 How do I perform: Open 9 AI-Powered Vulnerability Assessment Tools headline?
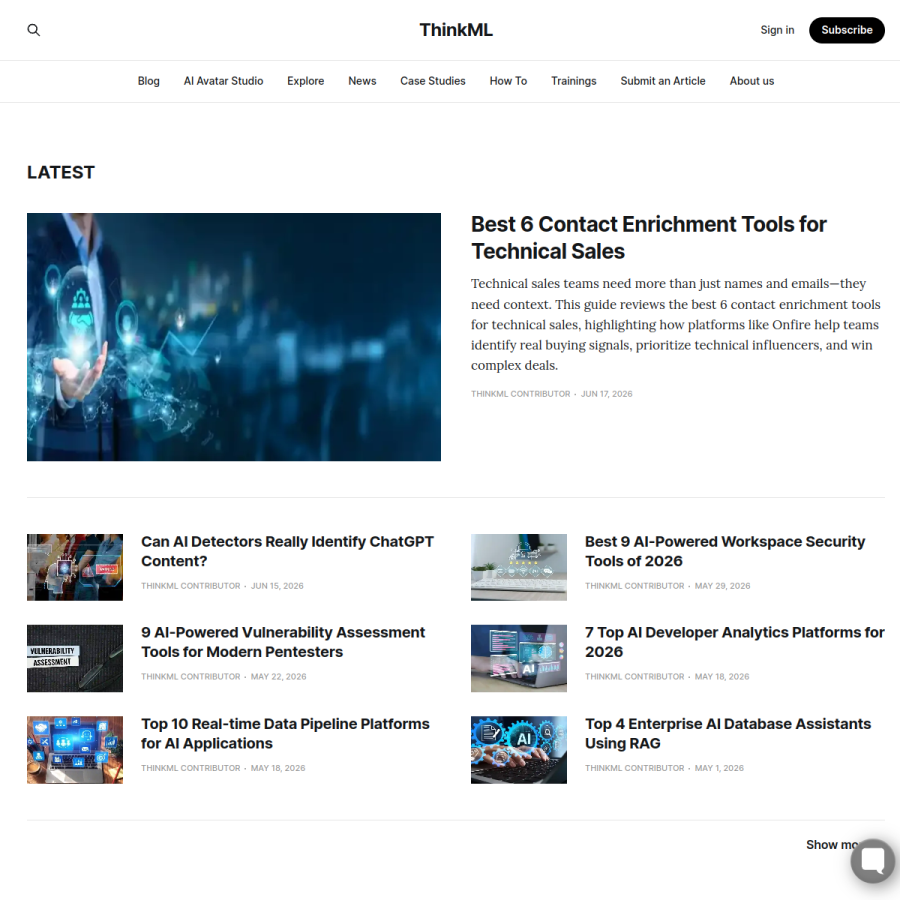coord(283,642)
